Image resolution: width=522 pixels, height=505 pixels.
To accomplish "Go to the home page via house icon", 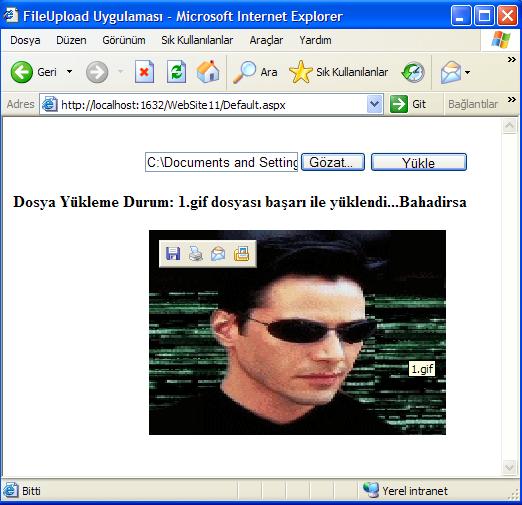I will [x=208, y=71].
